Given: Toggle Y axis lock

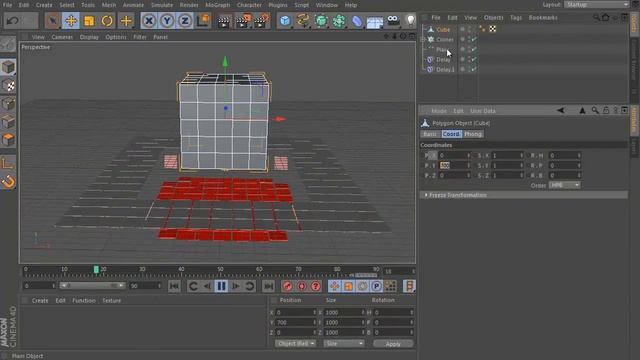Looking at the screenshot, I should [x=167, y=20].
